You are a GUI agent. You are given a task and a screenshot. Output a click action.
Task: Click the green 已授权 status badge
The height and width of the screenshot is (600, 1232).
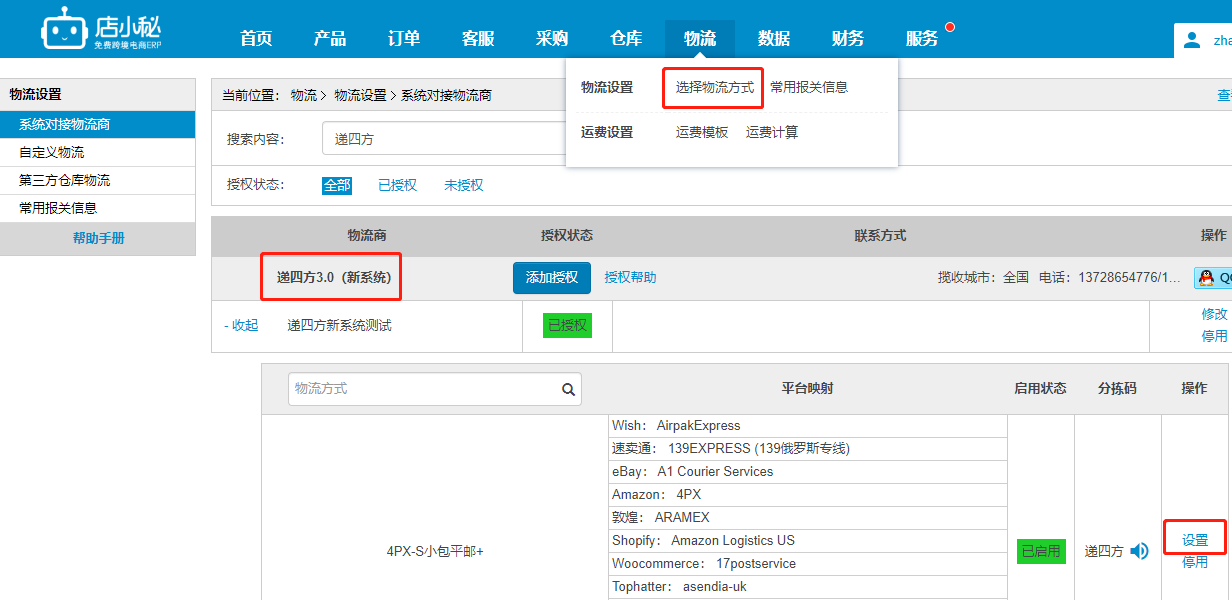(568, 325)
